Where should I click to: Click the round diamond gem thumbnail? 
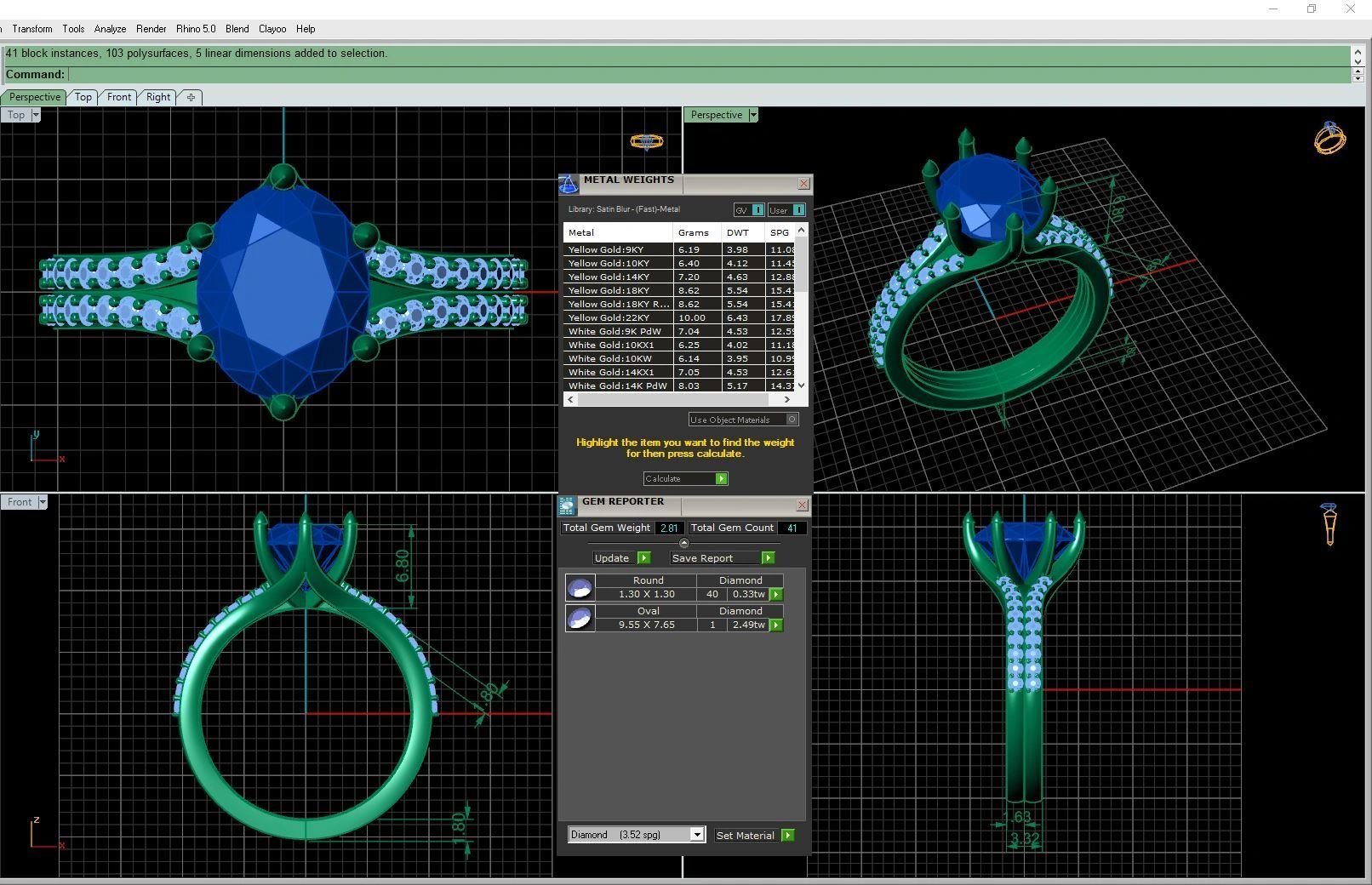(580, 587)
